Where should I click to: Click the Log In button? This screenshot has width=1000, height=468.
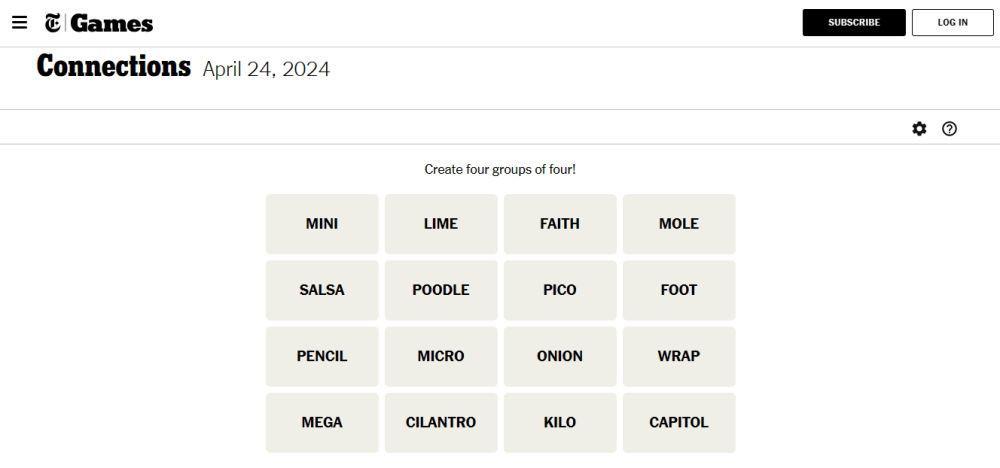click(x=953, y=22)
